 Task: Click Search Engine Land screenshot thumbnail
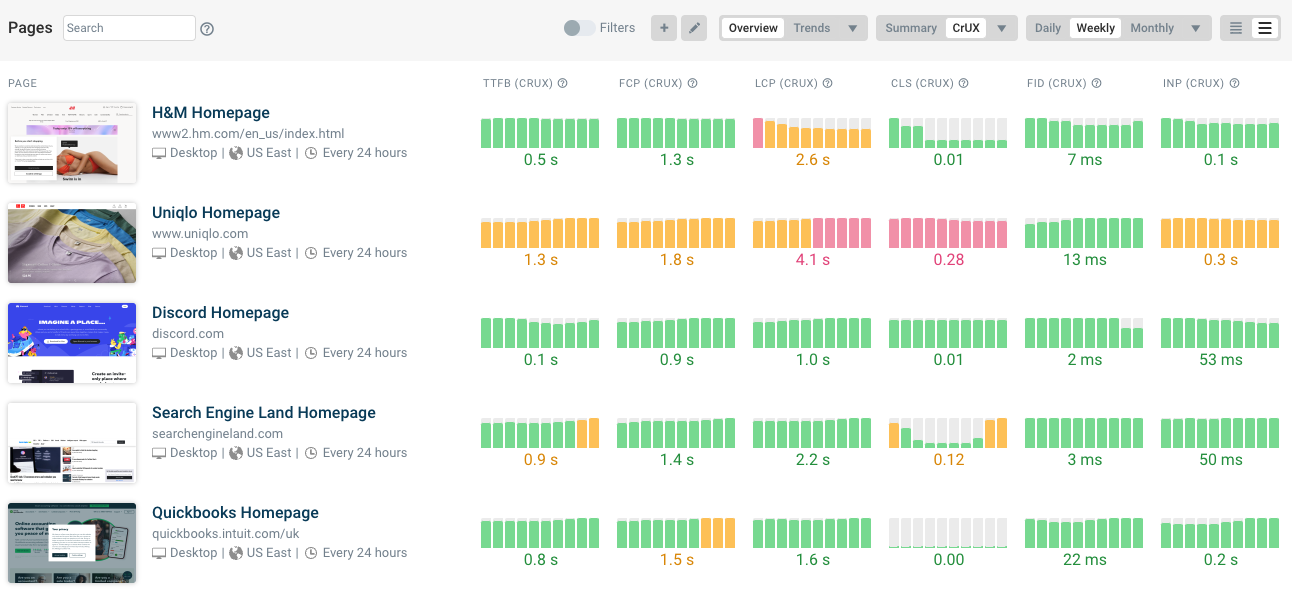pos(72,443)
